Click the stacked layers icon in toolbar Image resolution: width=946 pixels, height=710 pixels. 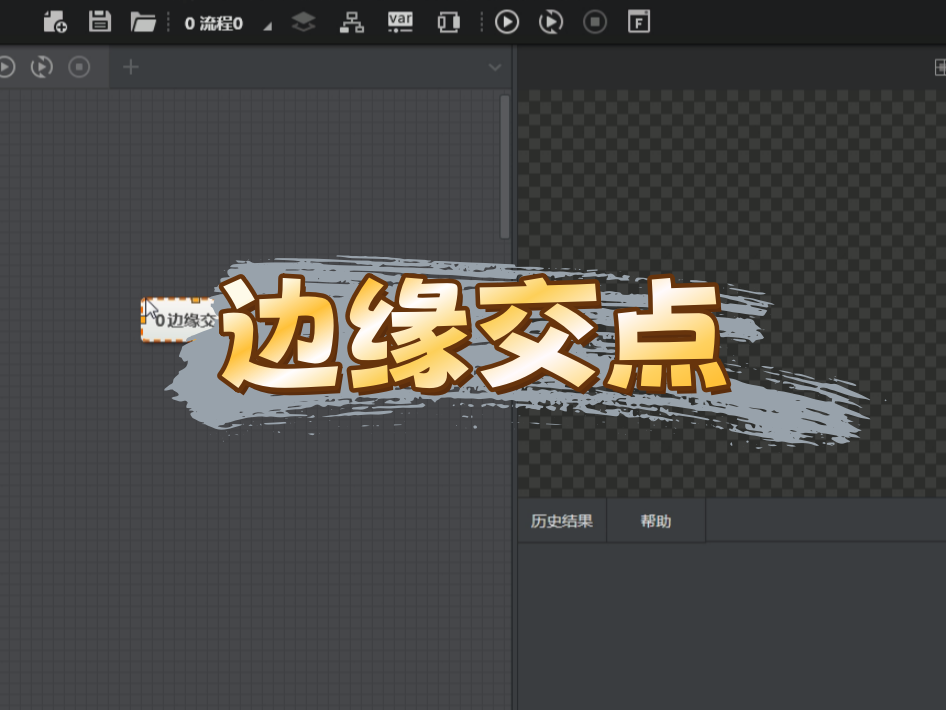tap(303, 21)
